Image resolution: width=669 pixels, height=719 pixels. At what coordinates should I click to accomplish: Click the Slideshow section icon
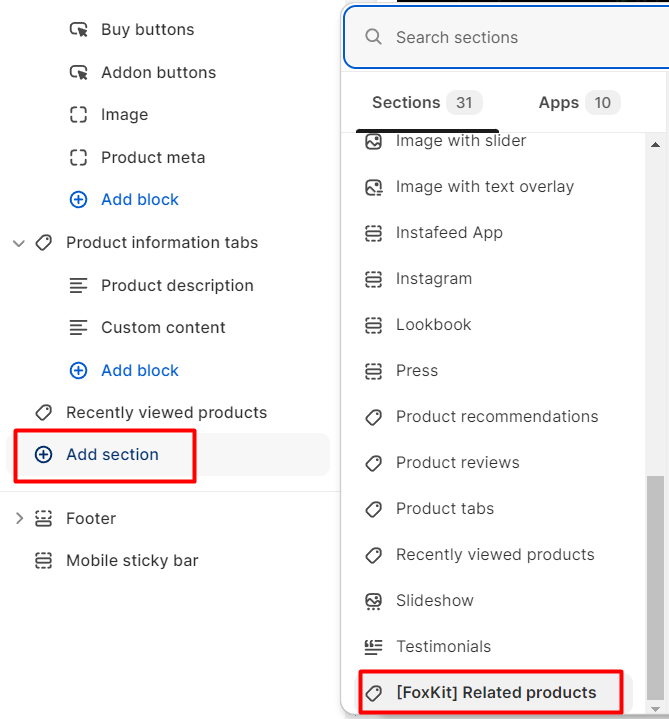[x=373, y=601]
